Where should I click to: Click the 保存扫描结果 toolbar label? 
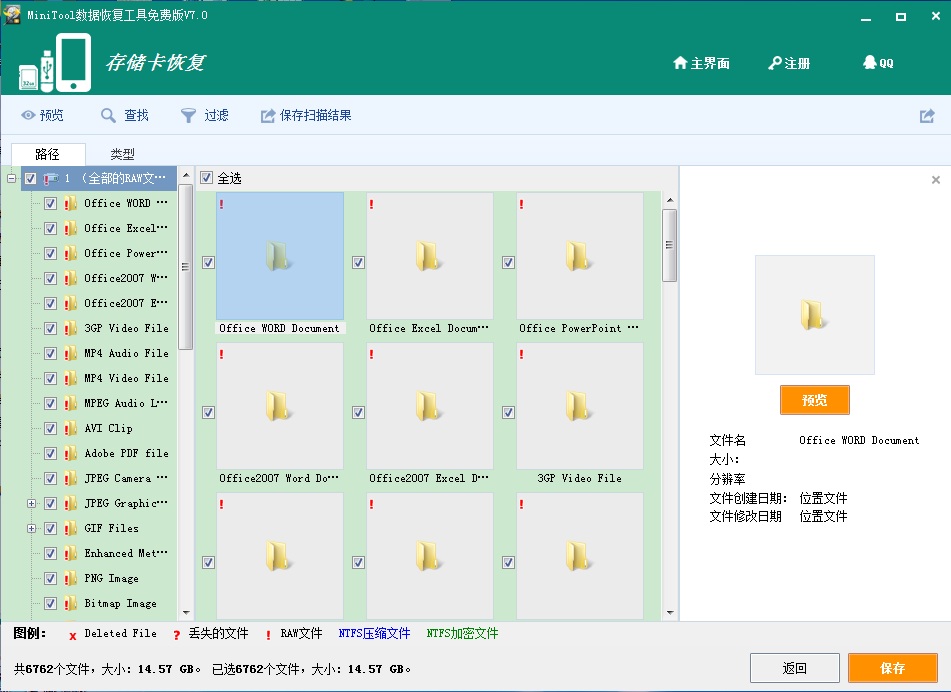[315, 115]
